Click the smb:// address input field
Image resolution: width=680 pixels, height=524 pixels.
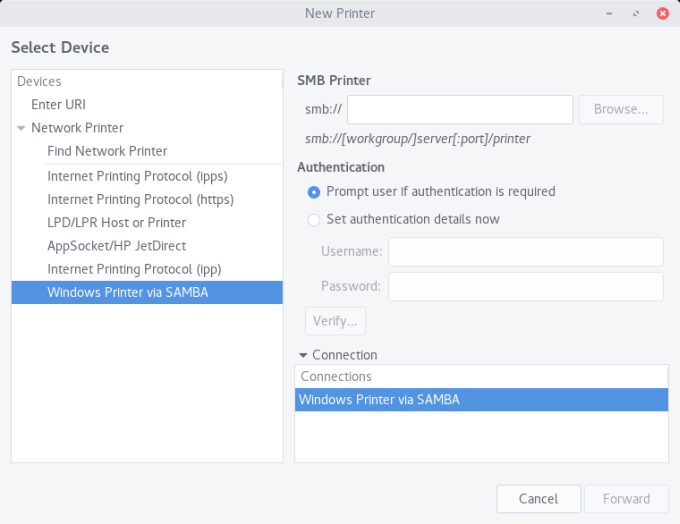[459, 109]
